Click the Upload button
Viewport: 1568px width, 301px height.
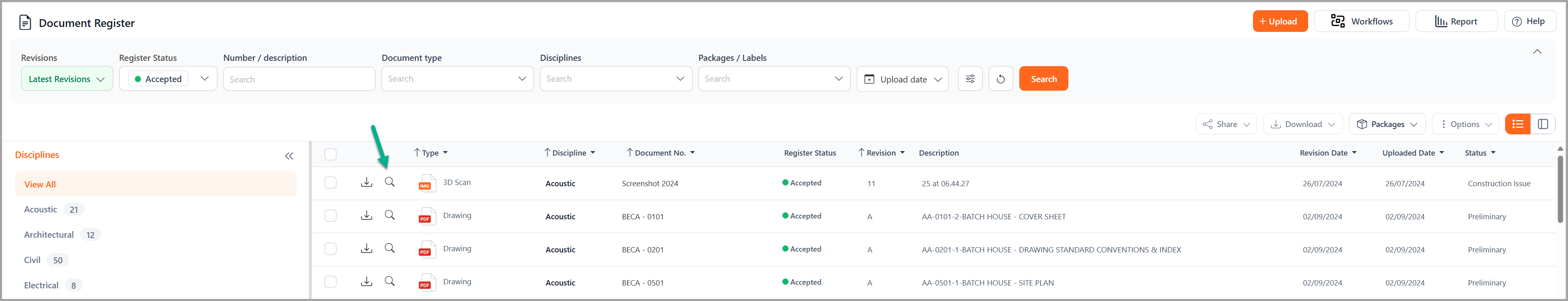coord(1280,21)
